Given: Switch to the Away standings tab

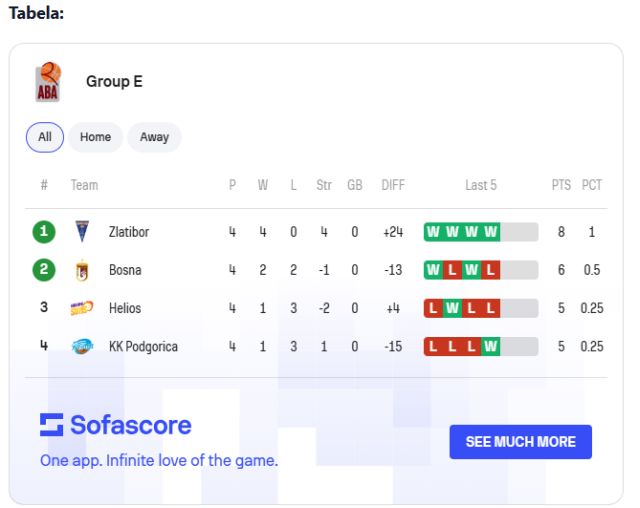Looking at the screenshot, I should click(154, 137).
